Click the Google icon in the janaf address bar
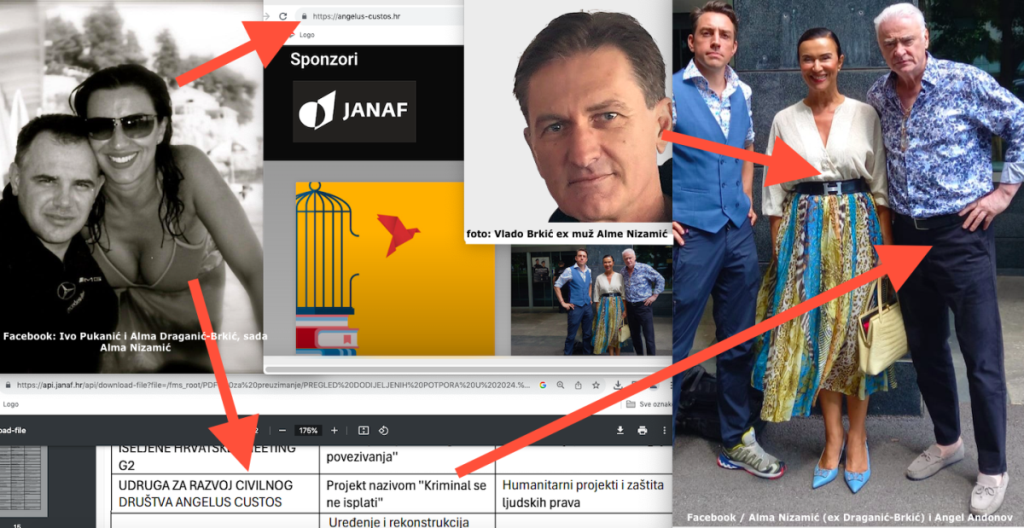 click(541, 384)
